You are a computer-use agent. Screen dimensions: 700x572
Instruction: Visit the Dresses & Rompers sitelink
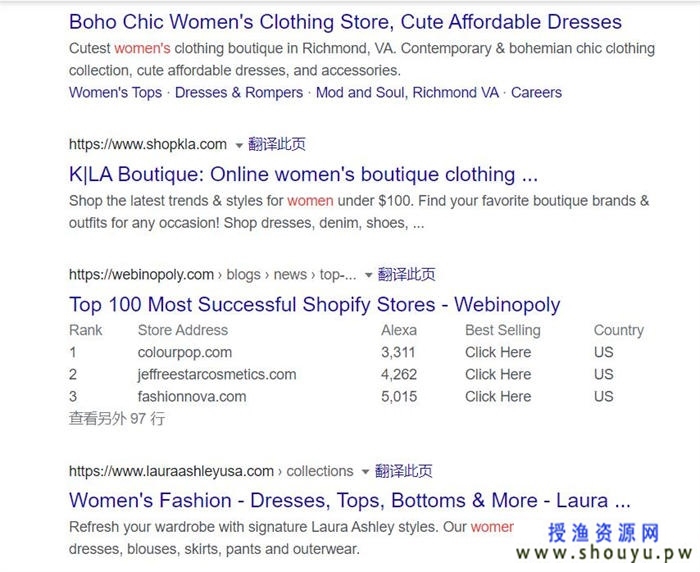click(239, 92)
